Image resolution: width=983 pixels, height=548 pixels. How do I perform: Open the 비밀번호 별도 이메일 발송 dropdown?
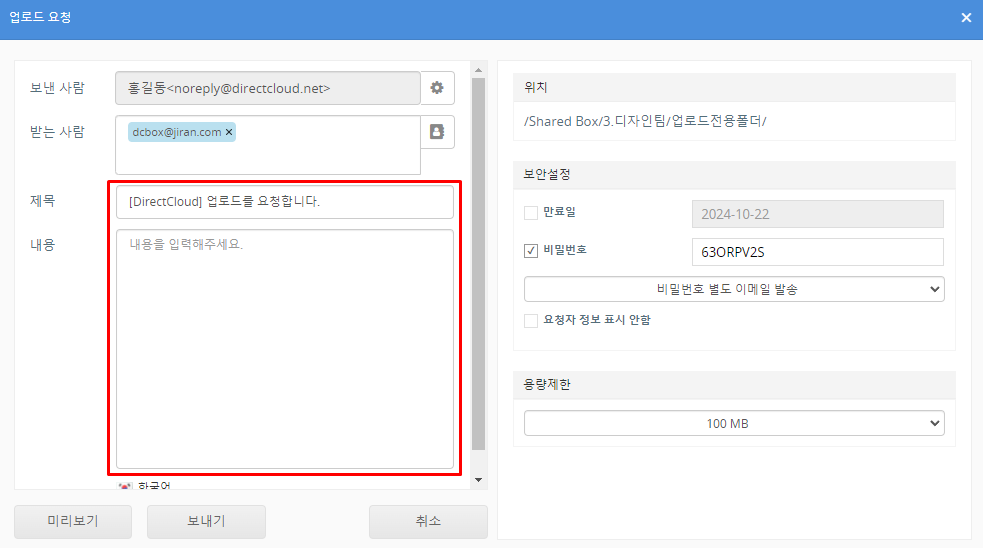coord(734,289)
